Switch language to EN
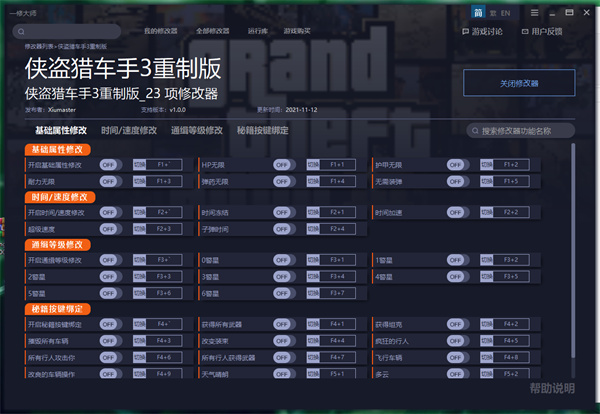Screen dimensions: 600x414 505,13
